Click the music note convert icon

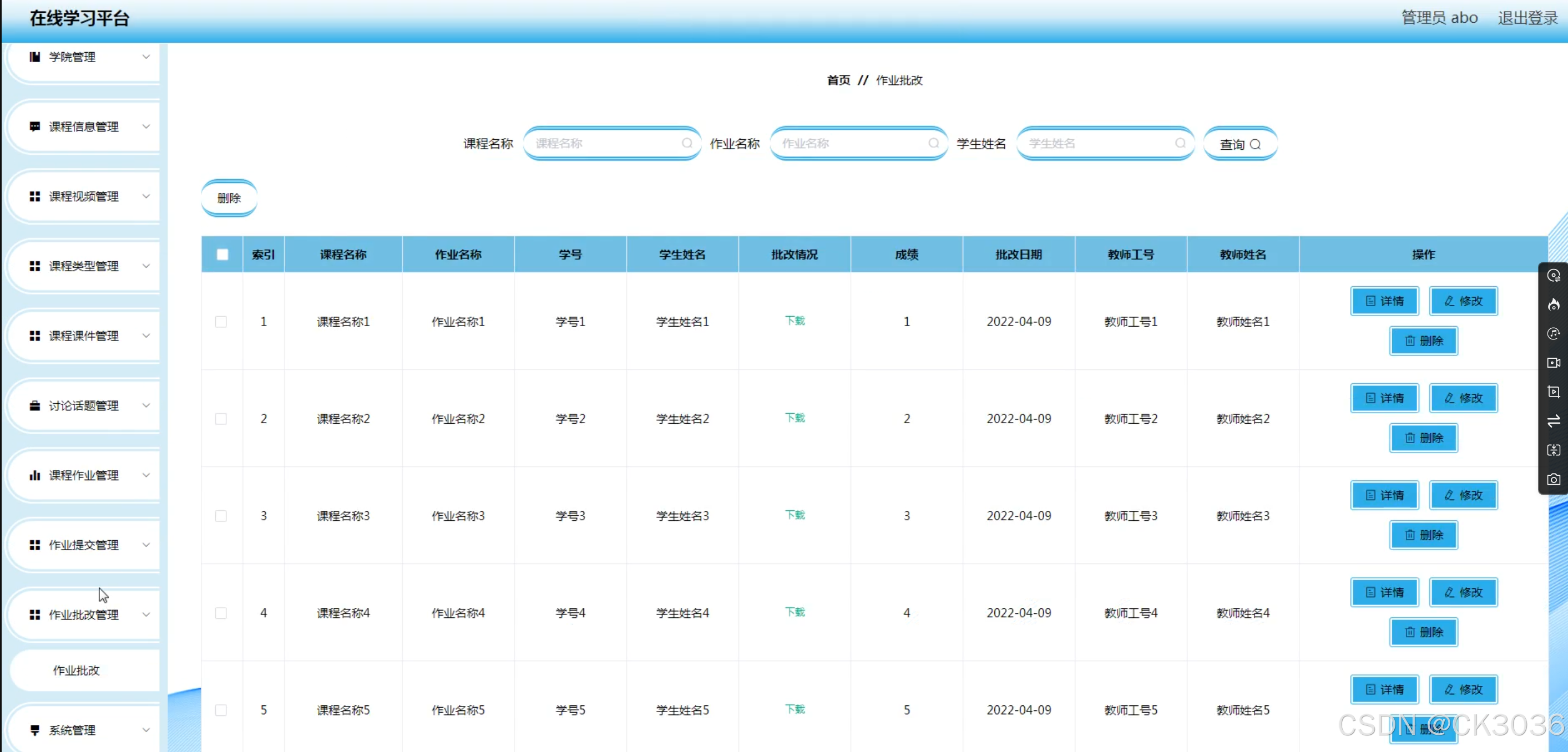[x=1554, y=333]
